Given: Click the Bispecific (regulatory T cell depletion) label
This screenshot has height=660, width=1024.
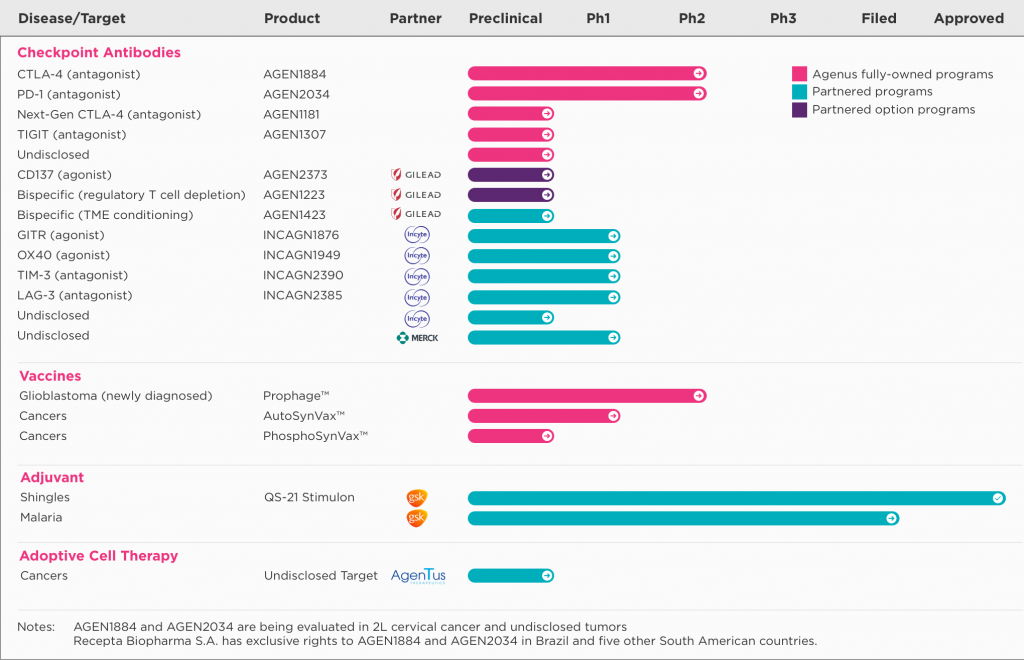Looking at the screenshot, I should [131, 195].
